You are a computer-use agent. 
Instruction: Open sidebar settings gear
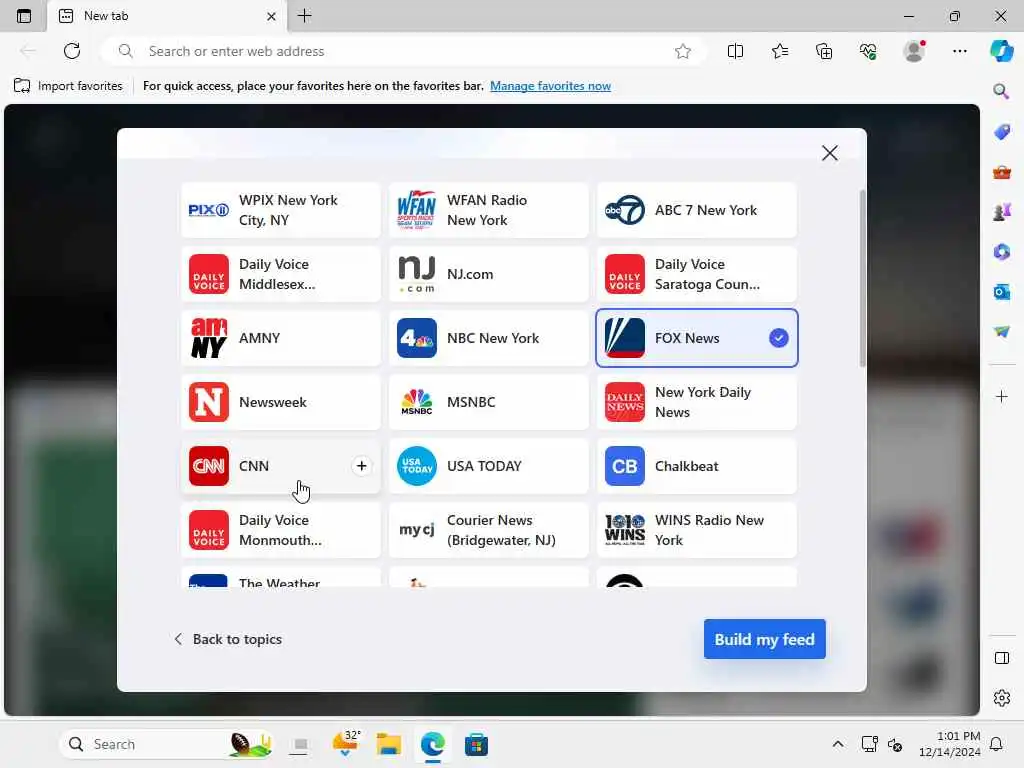[x=1001, y=698]
